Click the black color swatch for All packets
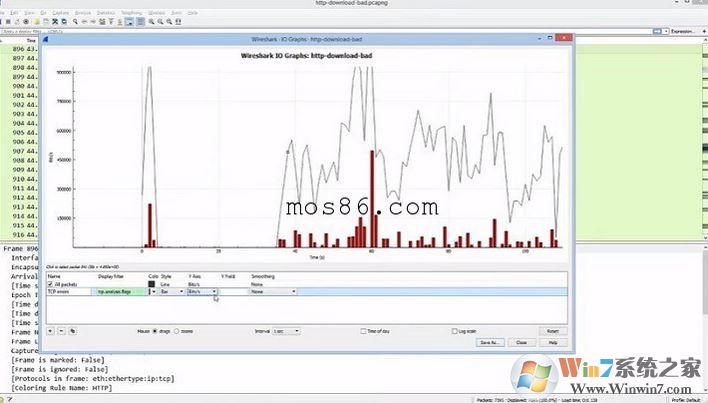Image resolution: width=708 pixels, height=403 pixels. (152, 284)
